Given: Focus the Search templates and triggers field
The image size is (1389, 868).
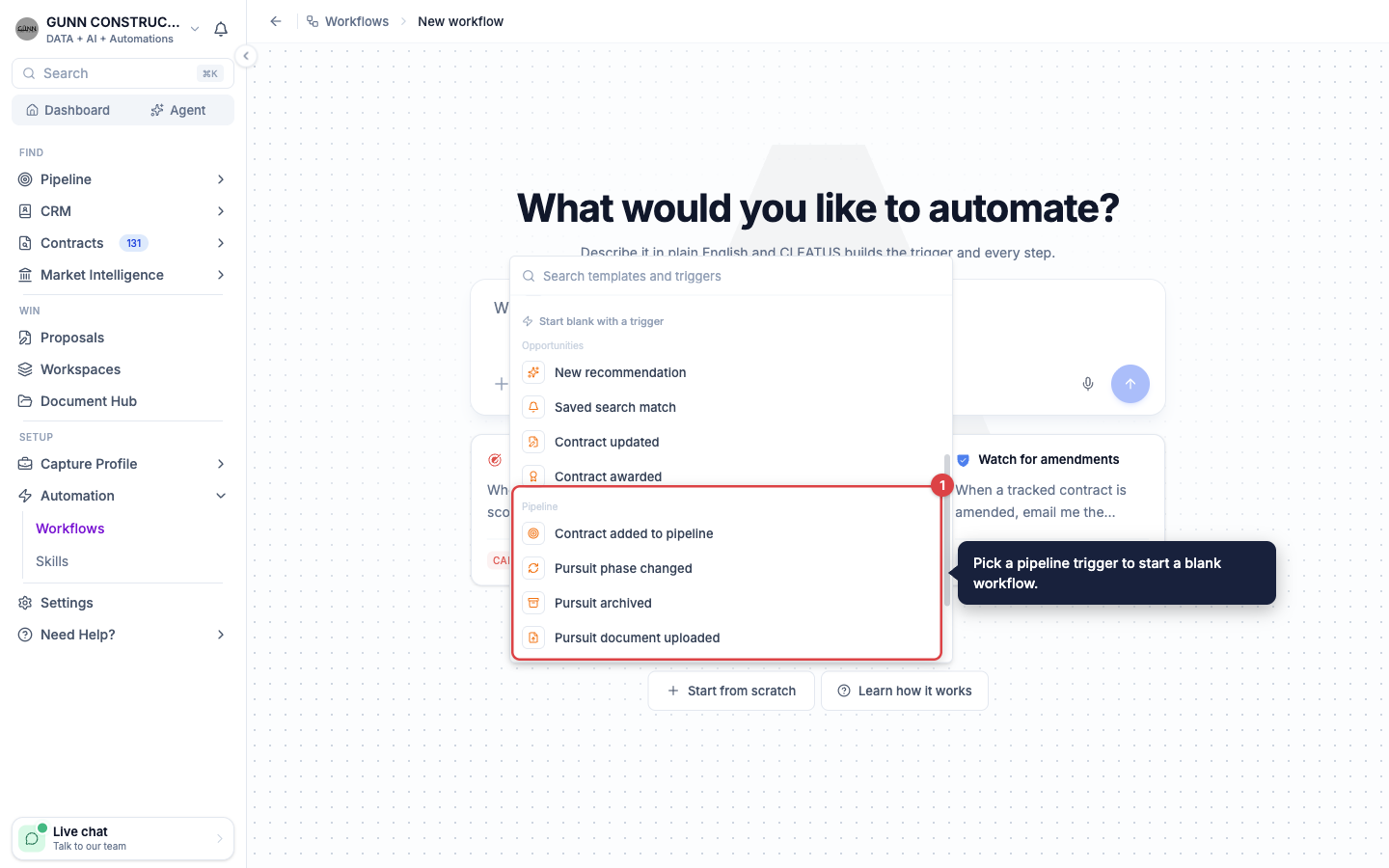Looking at the screenshot, I should coord(730,276).
